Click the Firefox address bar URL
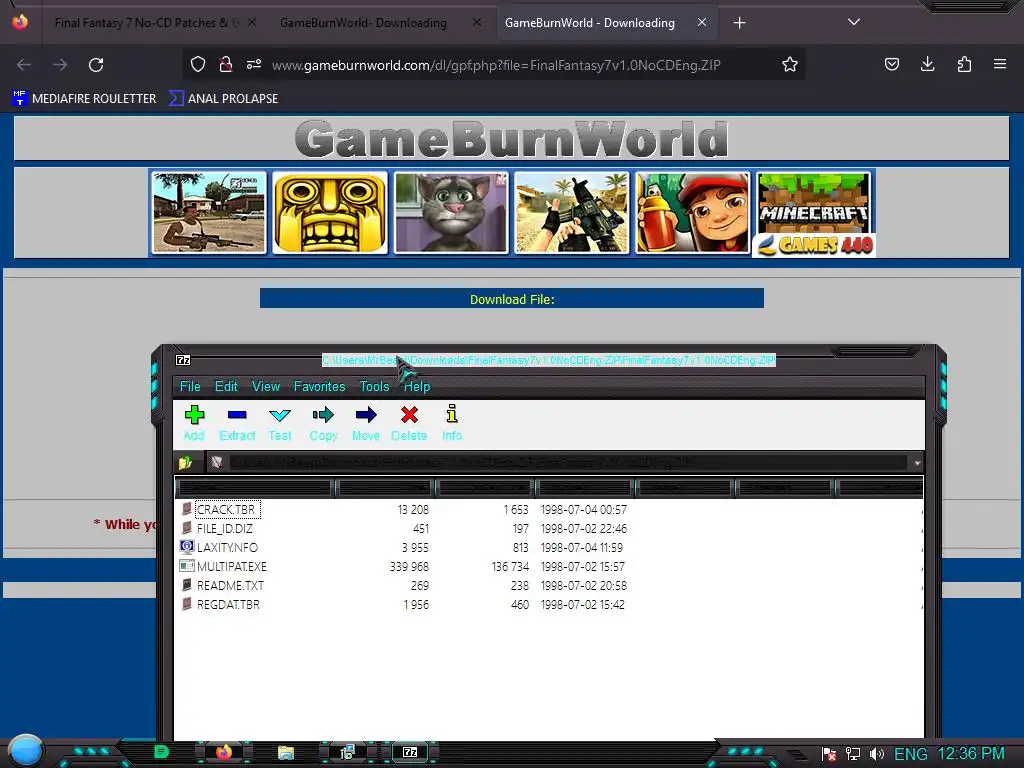The width and height of the screenshot is (1024, 768). click(x=496, y=65)
